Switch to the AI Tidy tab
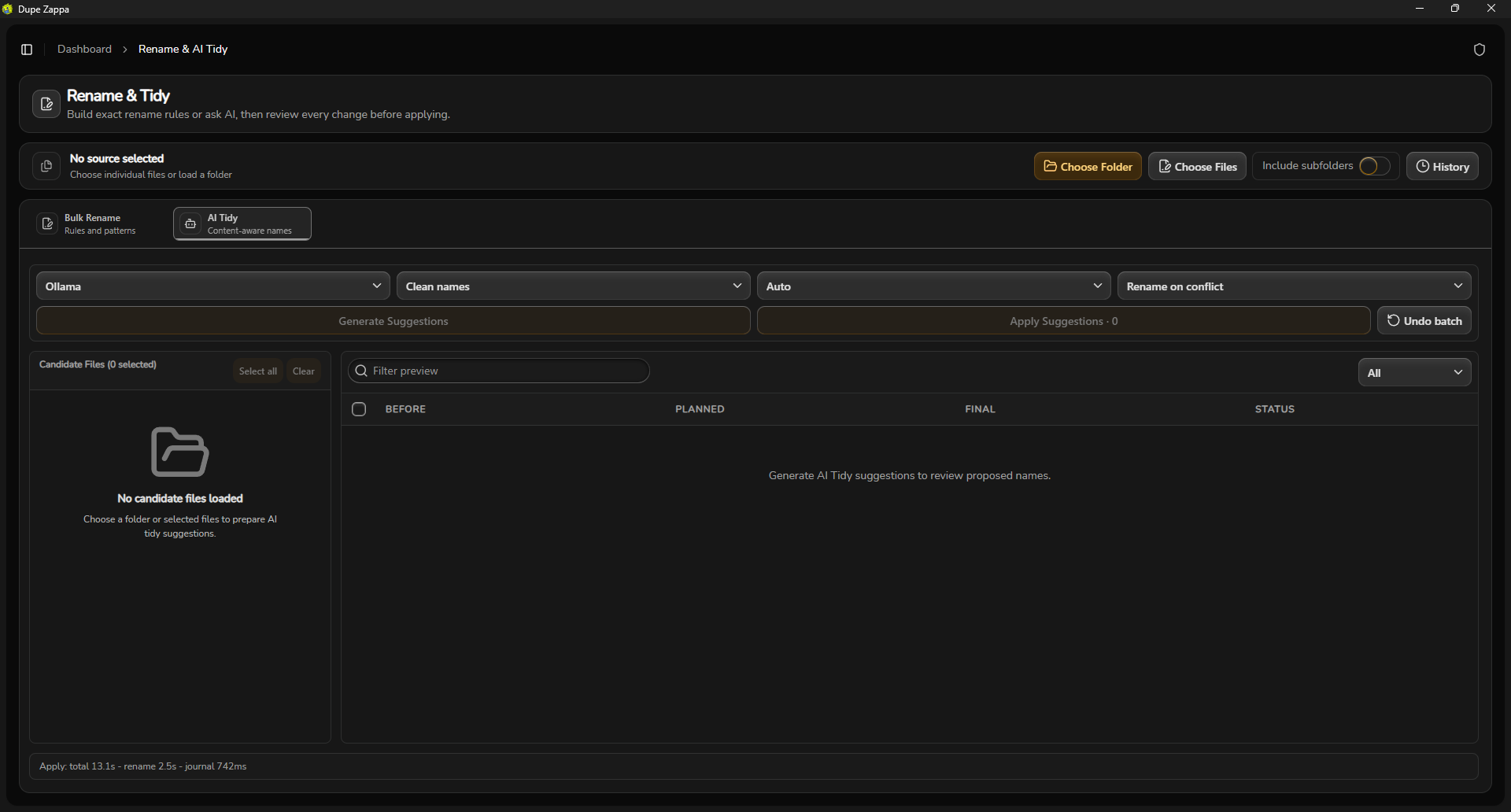 [x=242, y=224]
